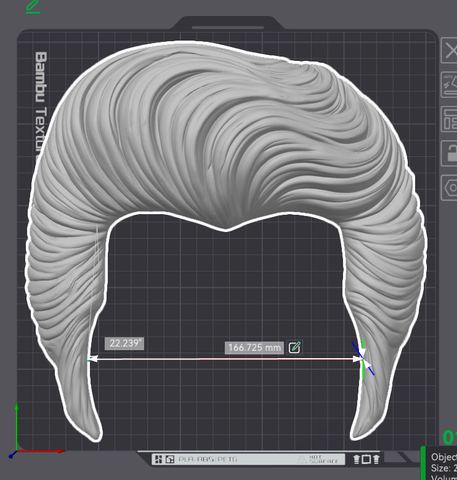457x480 pixels.
Task: Toggle the plate lock icon
Action: 449,153
